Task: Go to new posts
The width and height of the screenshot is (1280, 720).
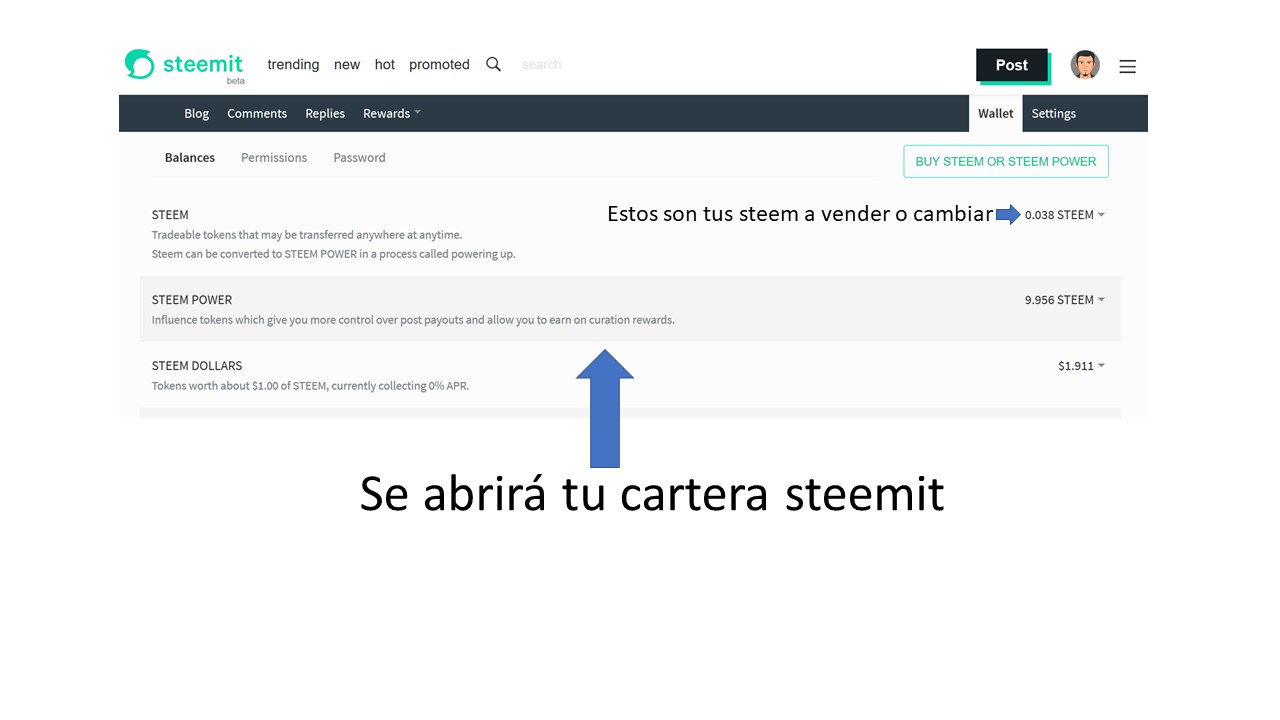Action: point(347,64)
